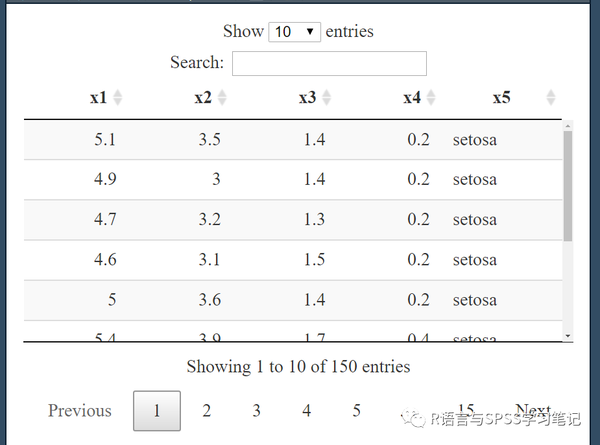600x445 pixels.
Task: Click the x5 column header
Action: (x=501, y=98)
